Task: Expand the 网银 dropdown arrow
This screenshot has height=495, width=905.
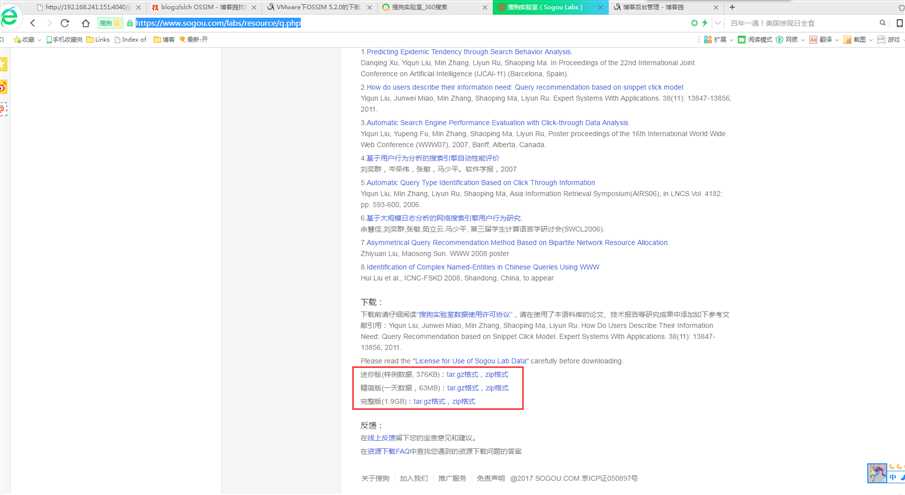Action: 803,40
